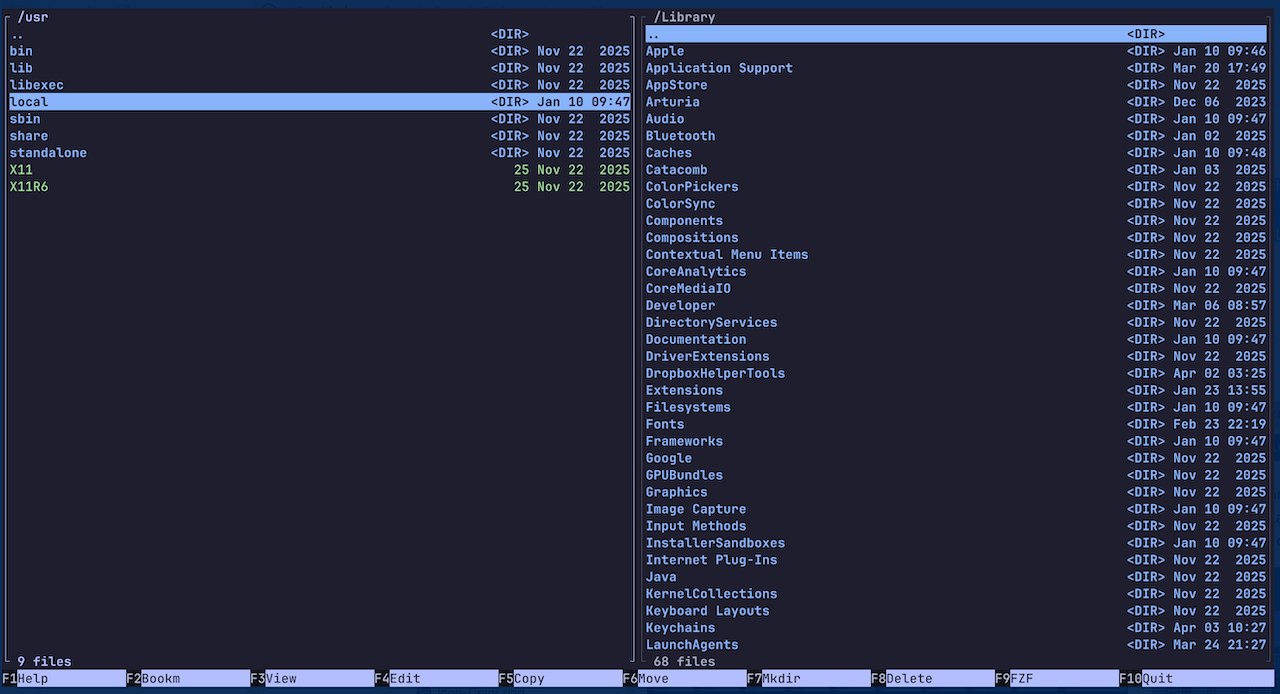
Task: Select the Bluetooth folder
Action: pos(956,136)
